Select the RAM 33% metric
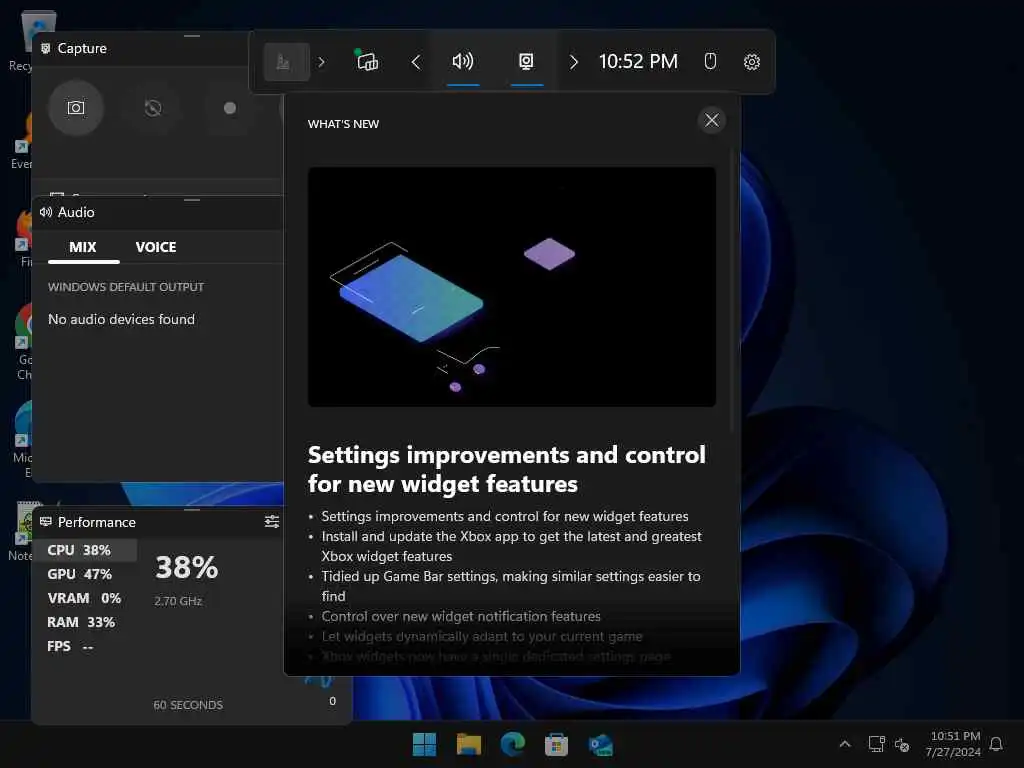 click(84, 622)
